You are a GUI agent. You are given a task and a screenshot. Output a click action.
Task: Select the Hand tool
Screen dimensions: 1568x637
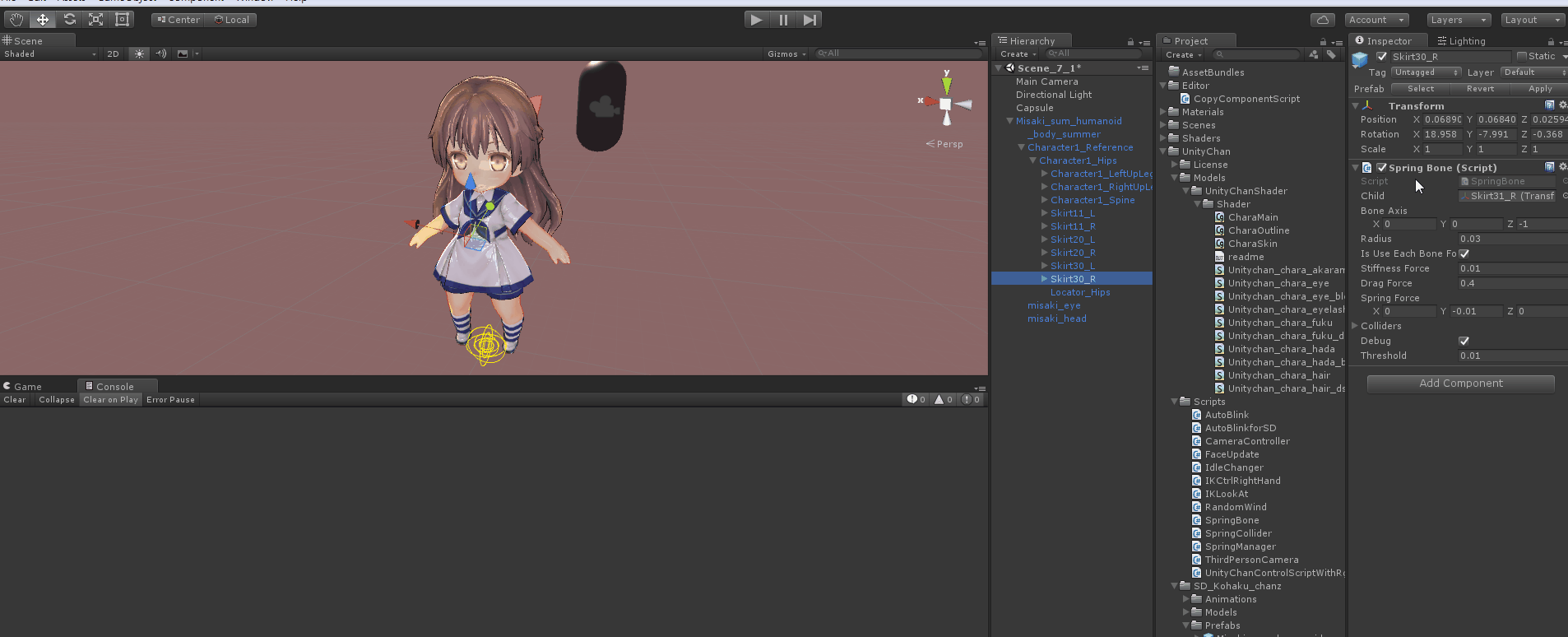(x=16, y=20)
